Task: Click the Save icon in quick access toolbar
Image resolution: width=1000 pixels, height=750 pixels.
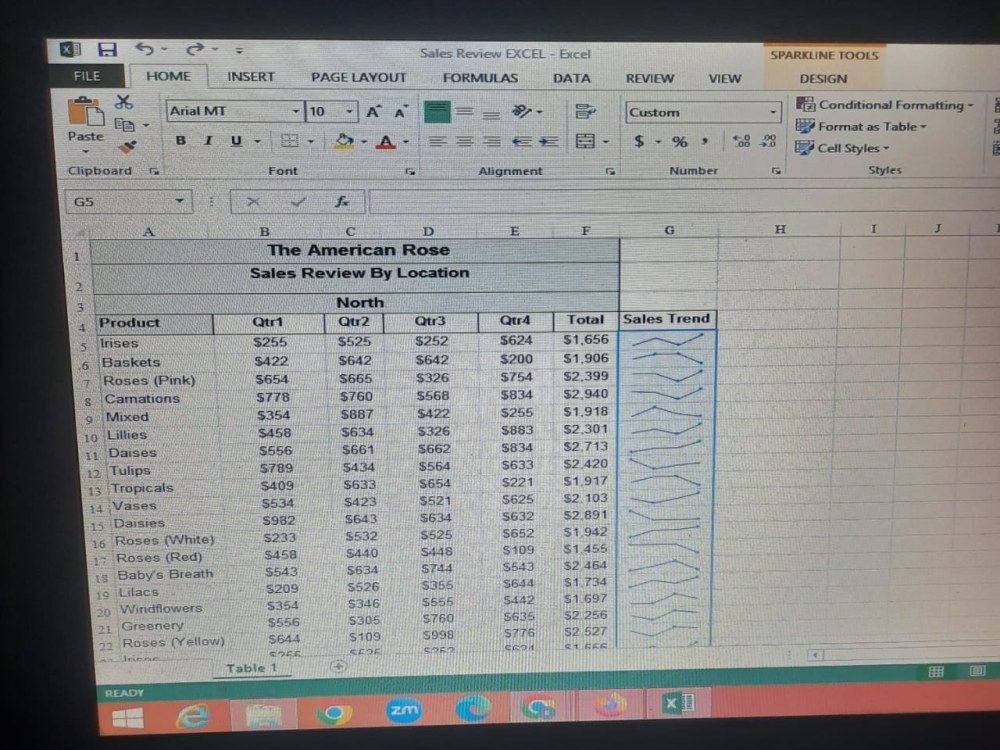Action: click(107, 49)
